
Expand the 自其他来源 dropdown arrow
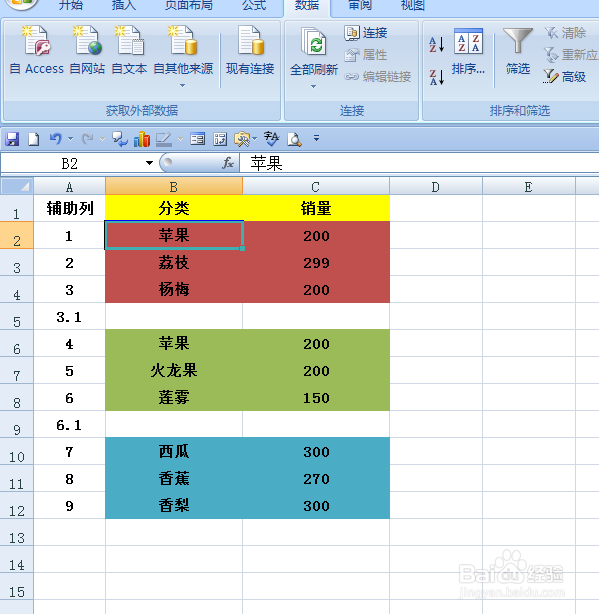pyautogui.click(x=182, y=85)
